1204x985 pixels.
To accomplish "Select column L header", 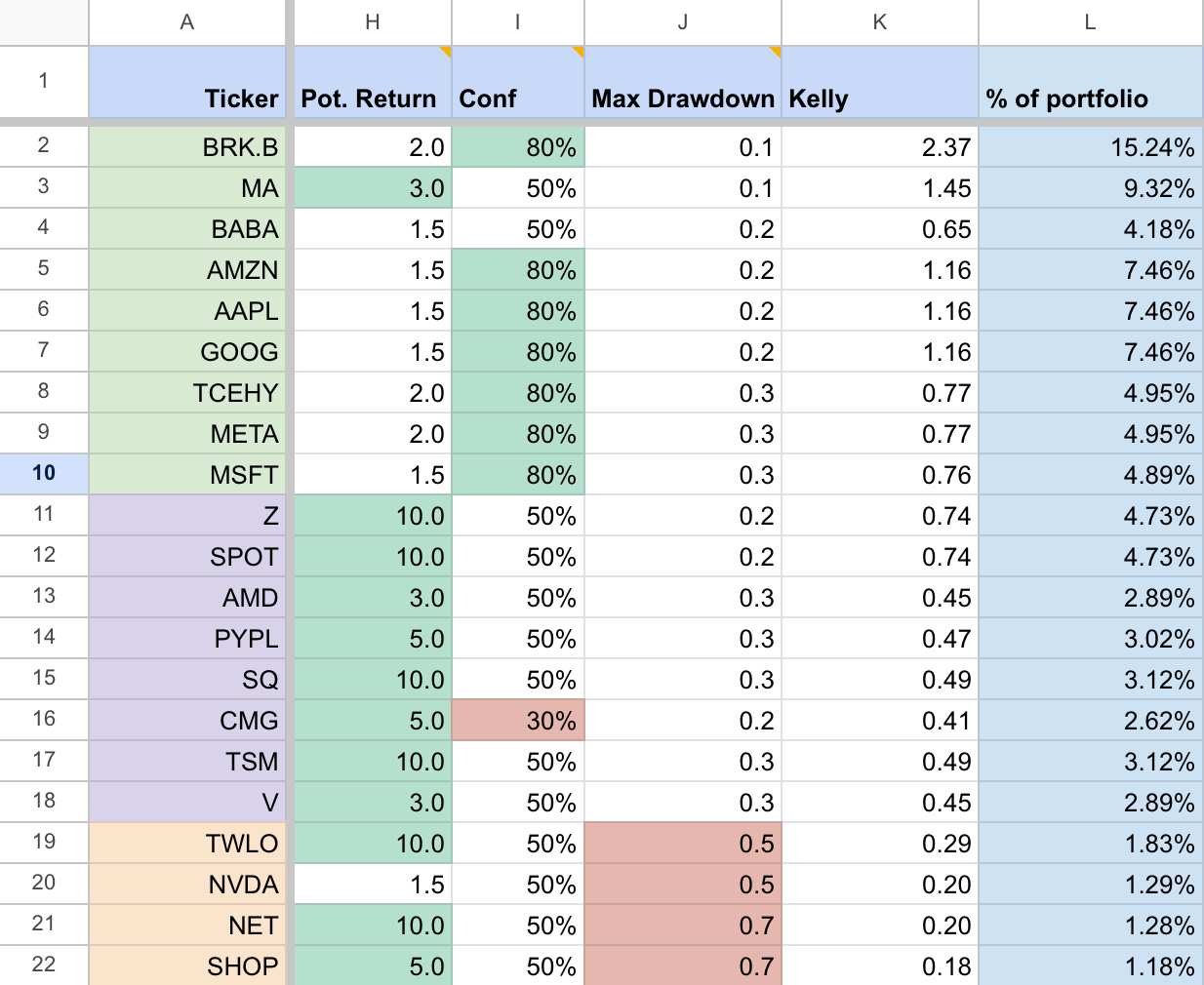I will (1091, 22).
